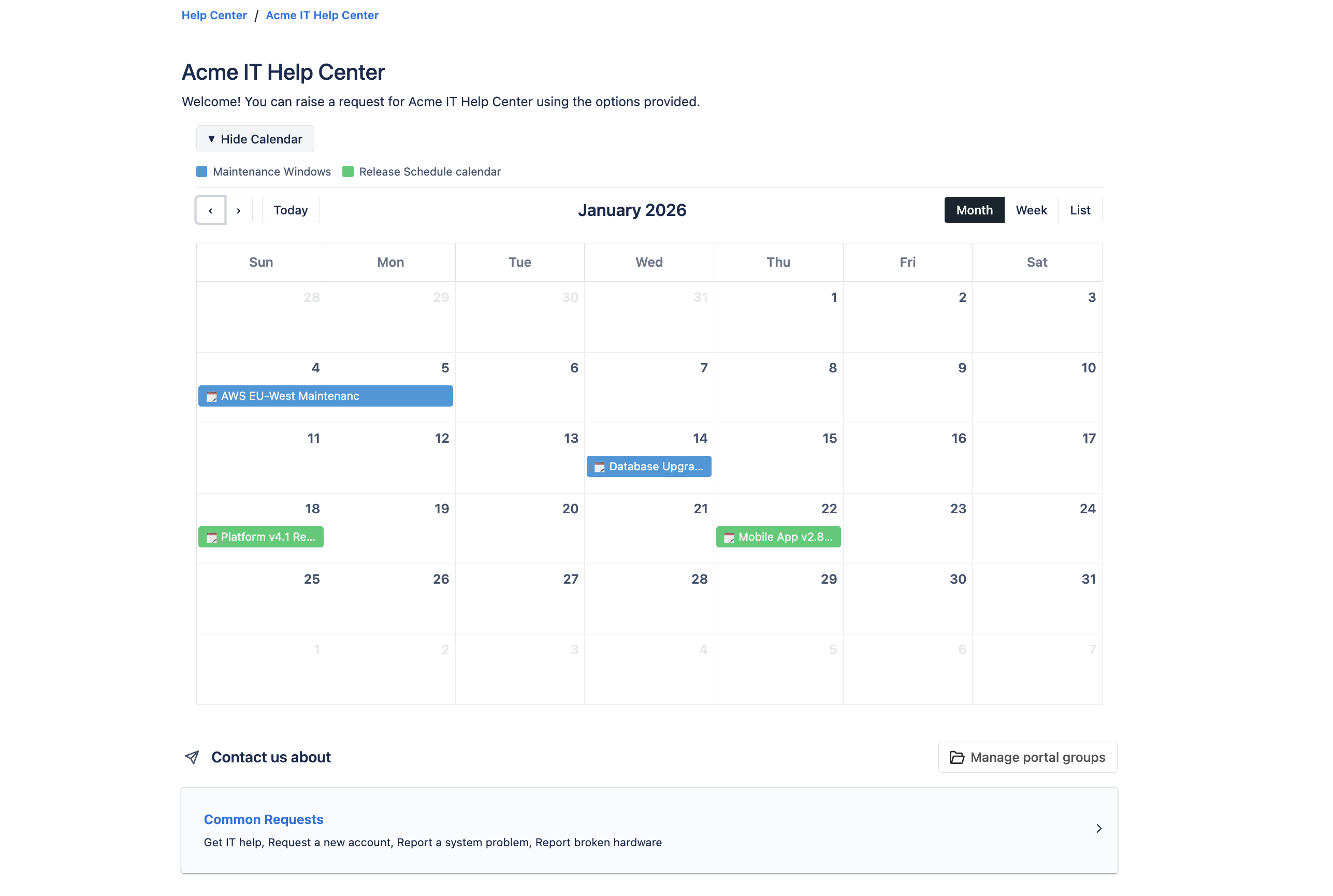Open the Hide Calendar dropdown control

[255, 139]
